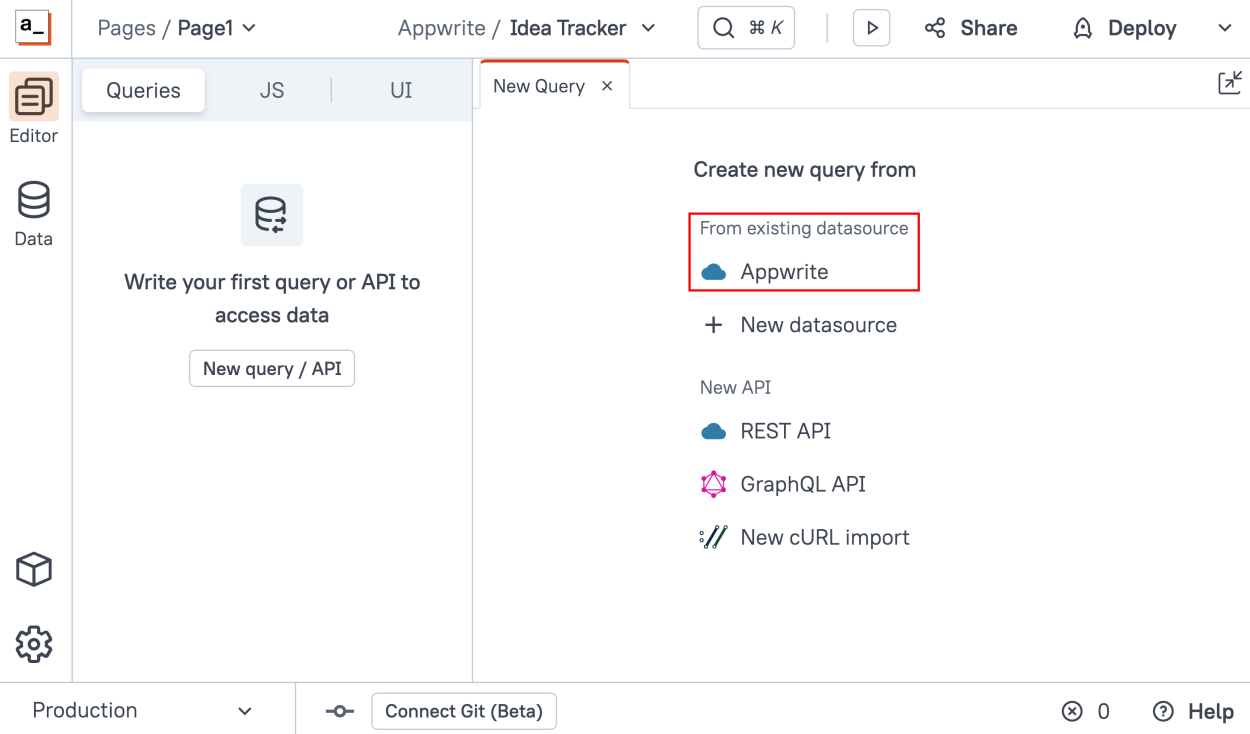Image resolution: width=1250 pixels, height=734 pixels.
Task: Expand the Deploy options chevron
Action: coord(1225,28)
